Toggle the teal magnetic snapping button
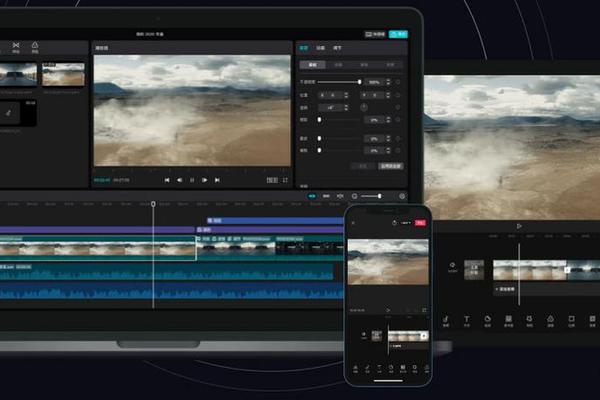The image size is (600, 400). click(x=312, y=196)
